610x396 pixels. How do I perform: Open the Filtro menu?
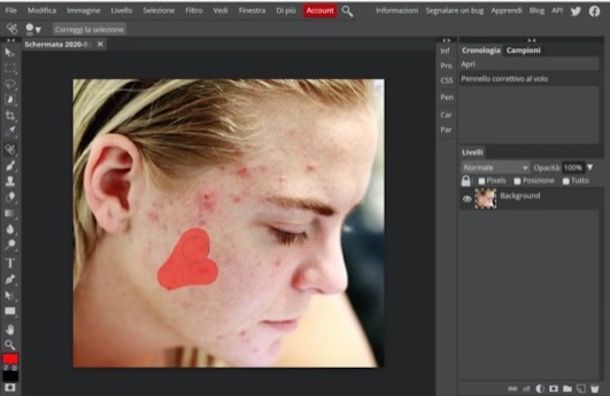(194, 11)
